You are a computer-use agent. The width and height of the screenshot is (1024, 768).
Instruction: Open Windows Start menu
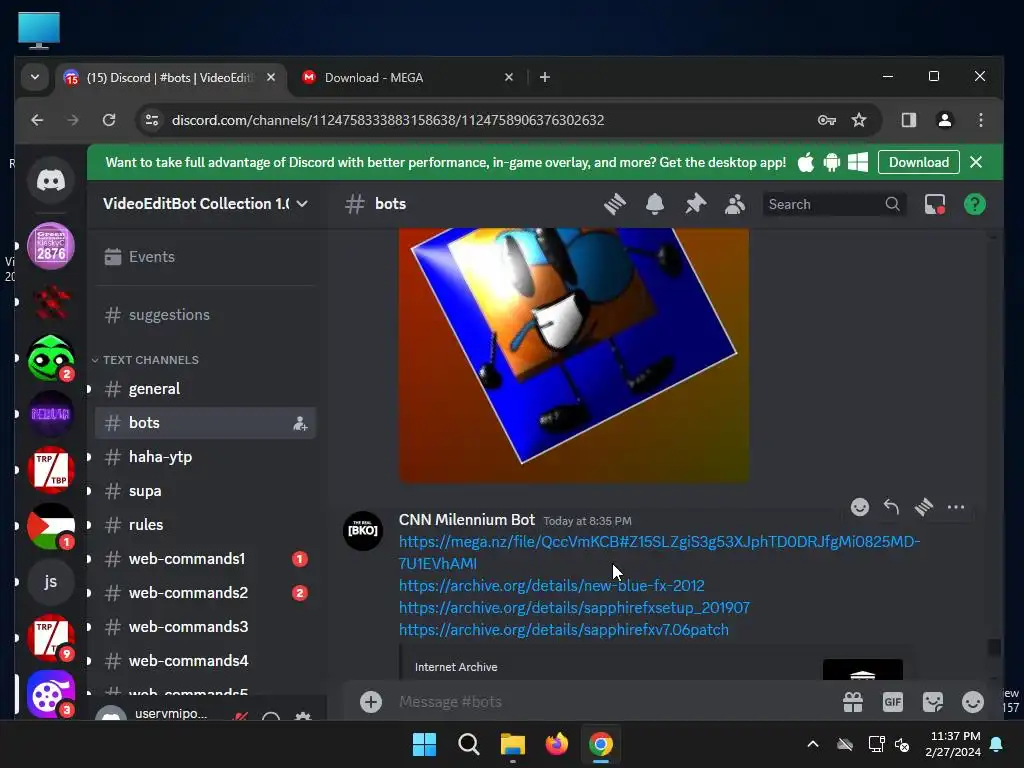coord(424,744)
